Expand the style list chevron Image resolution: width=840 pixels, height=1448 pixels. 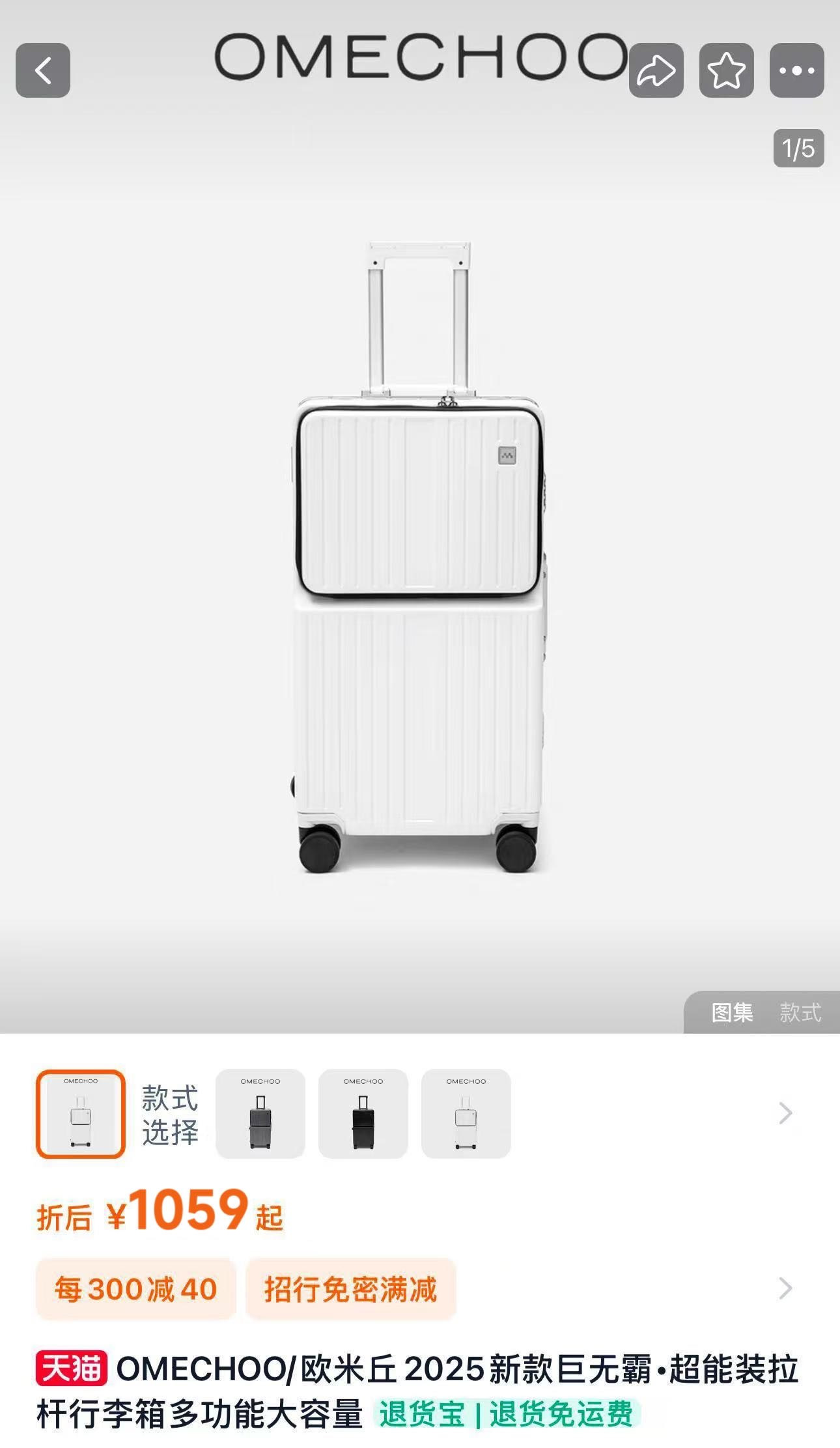click(786, 1113)
